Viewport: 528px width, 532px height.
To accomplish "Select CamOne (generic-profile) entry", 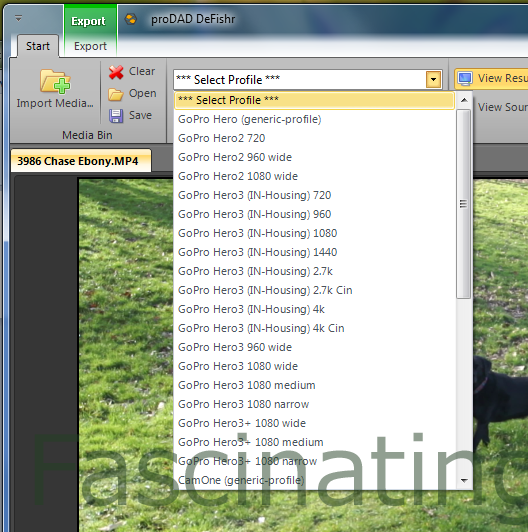I will 314,480.
